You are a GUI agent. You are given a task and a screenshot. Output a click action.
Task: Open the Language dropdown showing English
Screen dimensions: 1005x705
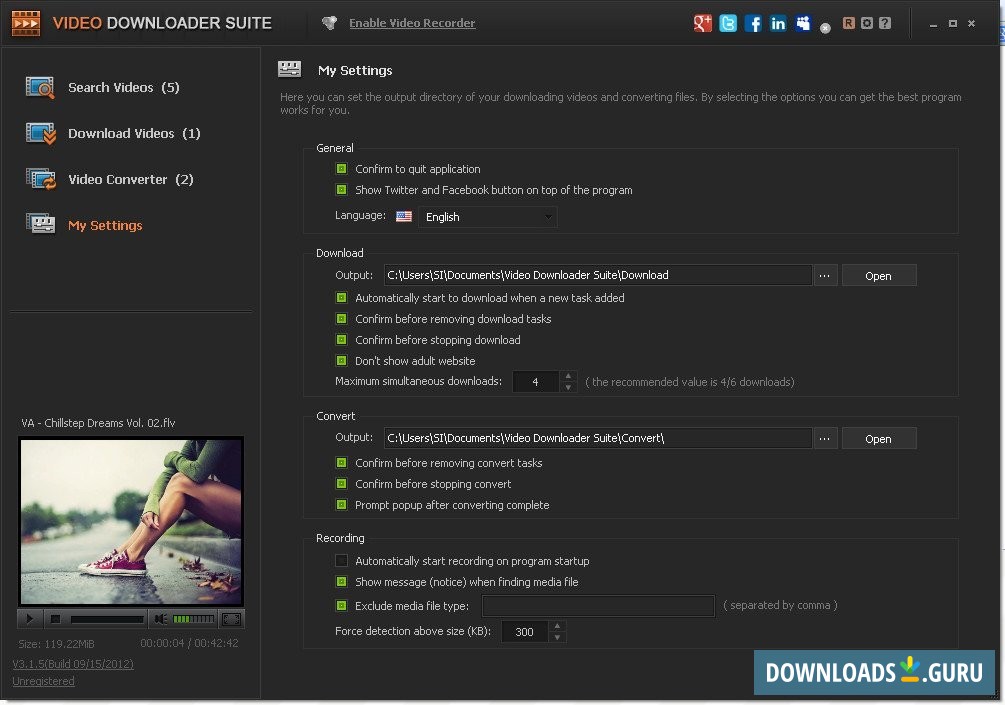pos(487,217)
